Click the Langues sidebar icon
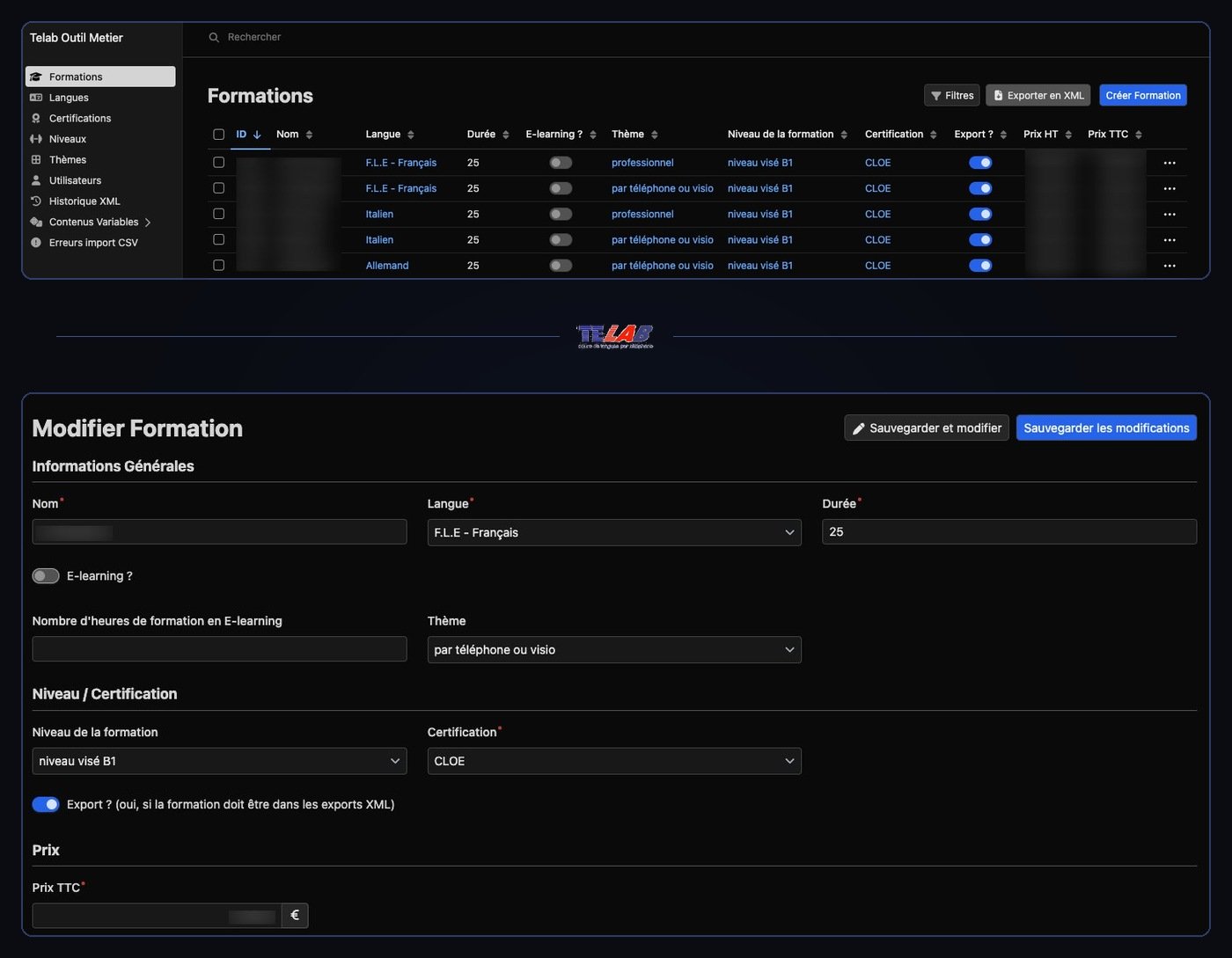The height and width of the screenshot is (958, 1232). pyautogui.click(x=36, y=98)
